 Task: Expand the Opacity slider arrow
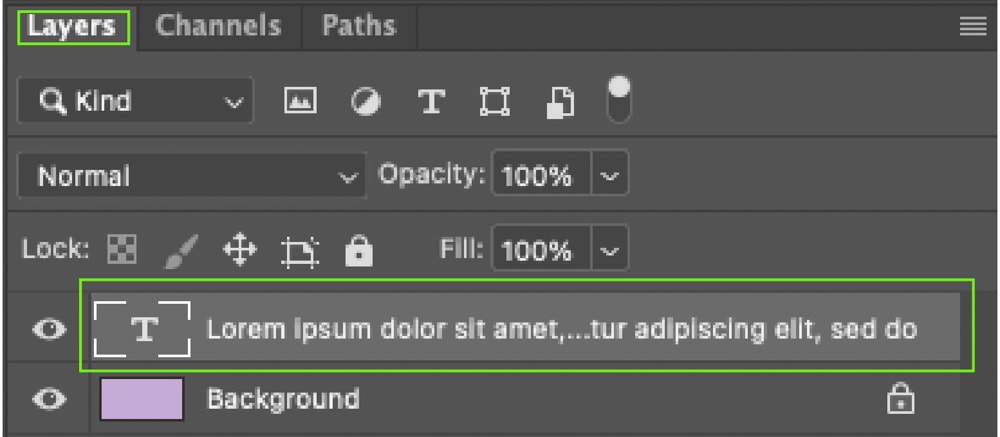pyautogui.click(x=610, y=174)
